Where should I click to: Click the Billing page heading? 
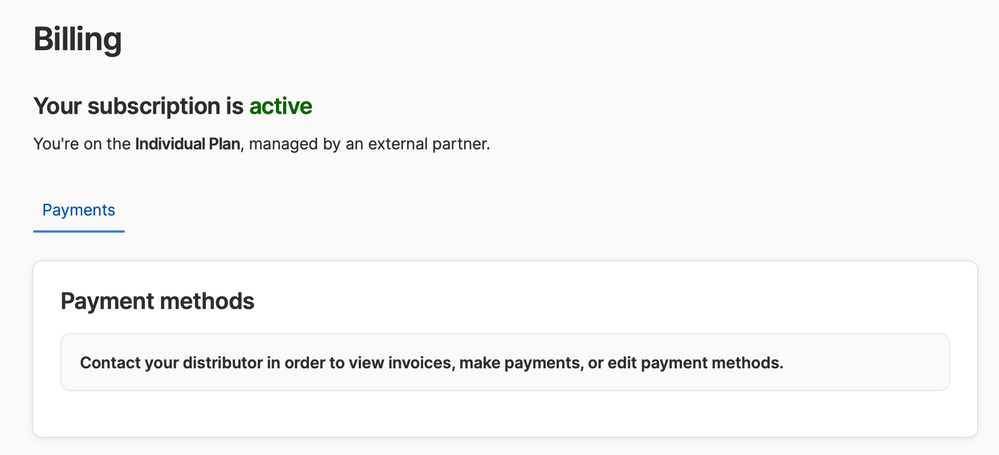(77, 40)
